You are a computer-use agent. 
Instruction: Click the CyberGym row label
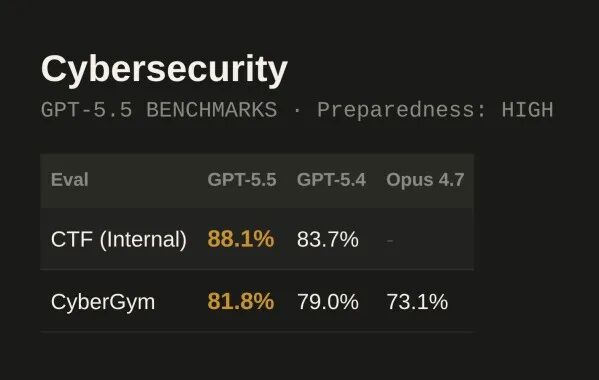pos(103,302)
